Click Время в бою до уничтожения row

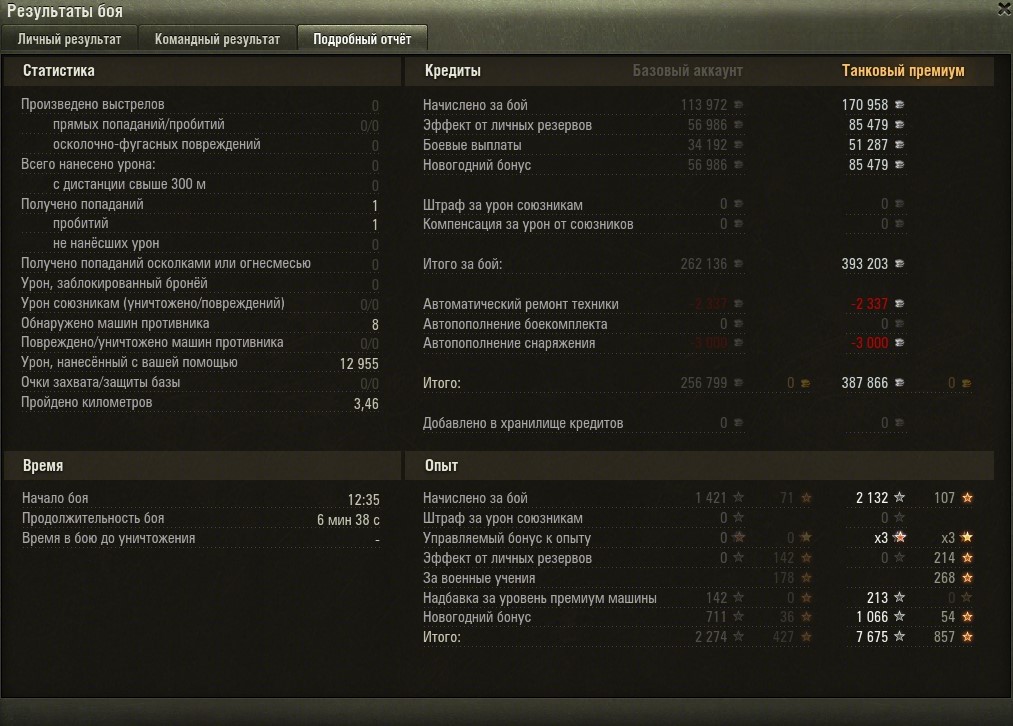point(201,539)
